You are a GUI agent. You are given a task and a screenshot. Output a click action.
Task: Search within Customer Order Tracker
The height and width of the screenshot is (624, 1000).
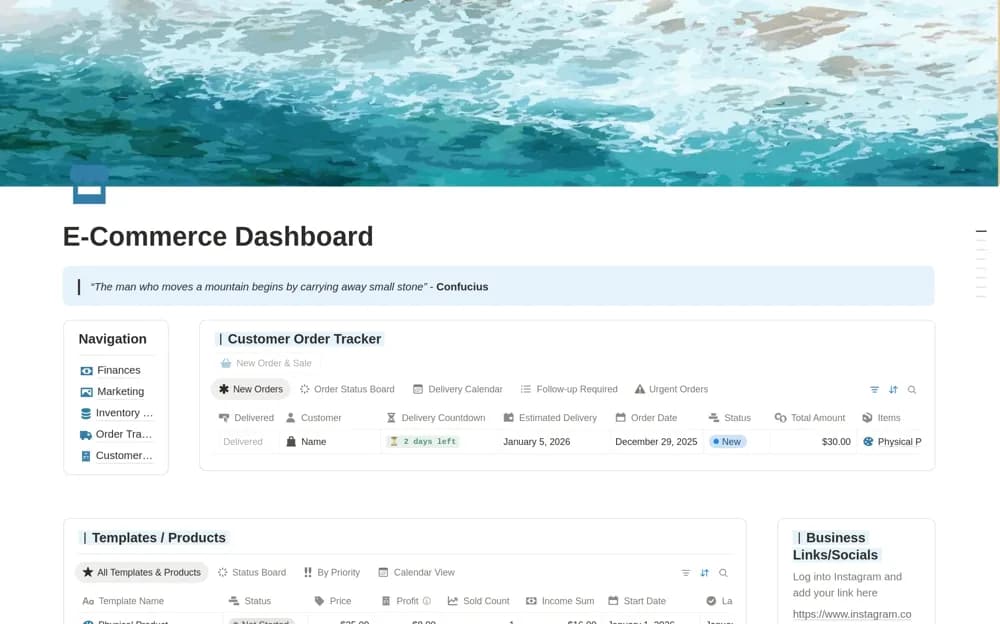(912, 389)
